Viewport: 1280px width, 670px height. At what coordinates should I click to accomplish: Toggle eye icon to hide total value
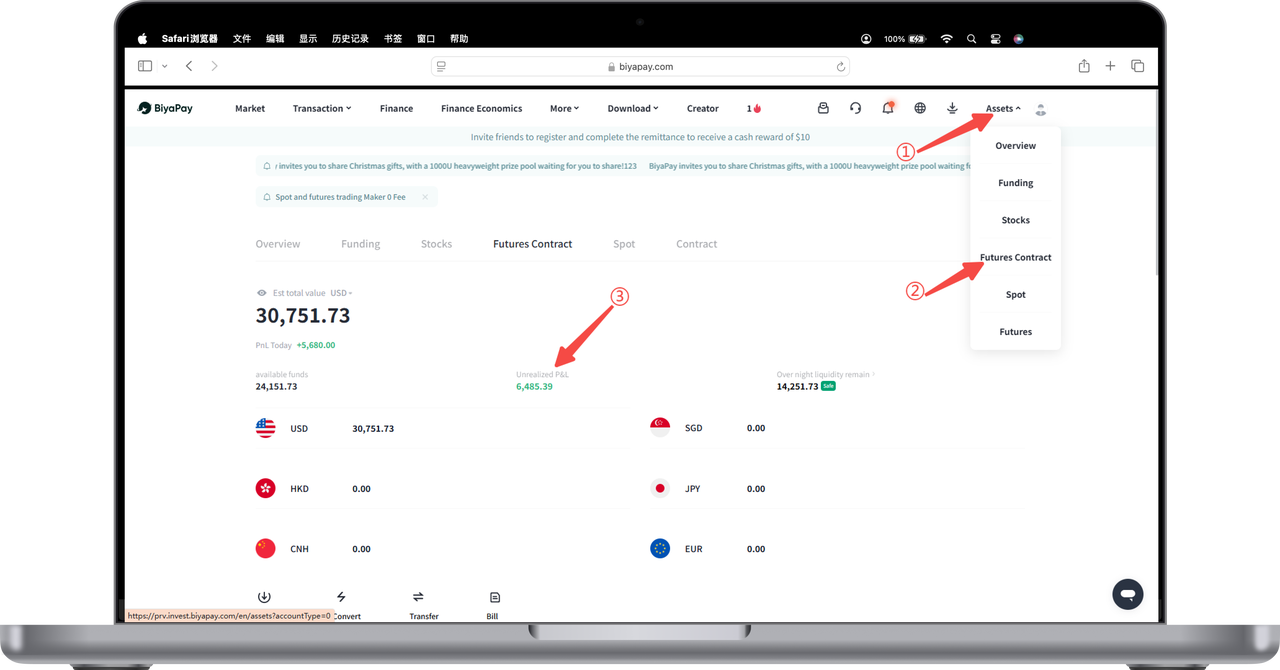(x=262, y=293)
